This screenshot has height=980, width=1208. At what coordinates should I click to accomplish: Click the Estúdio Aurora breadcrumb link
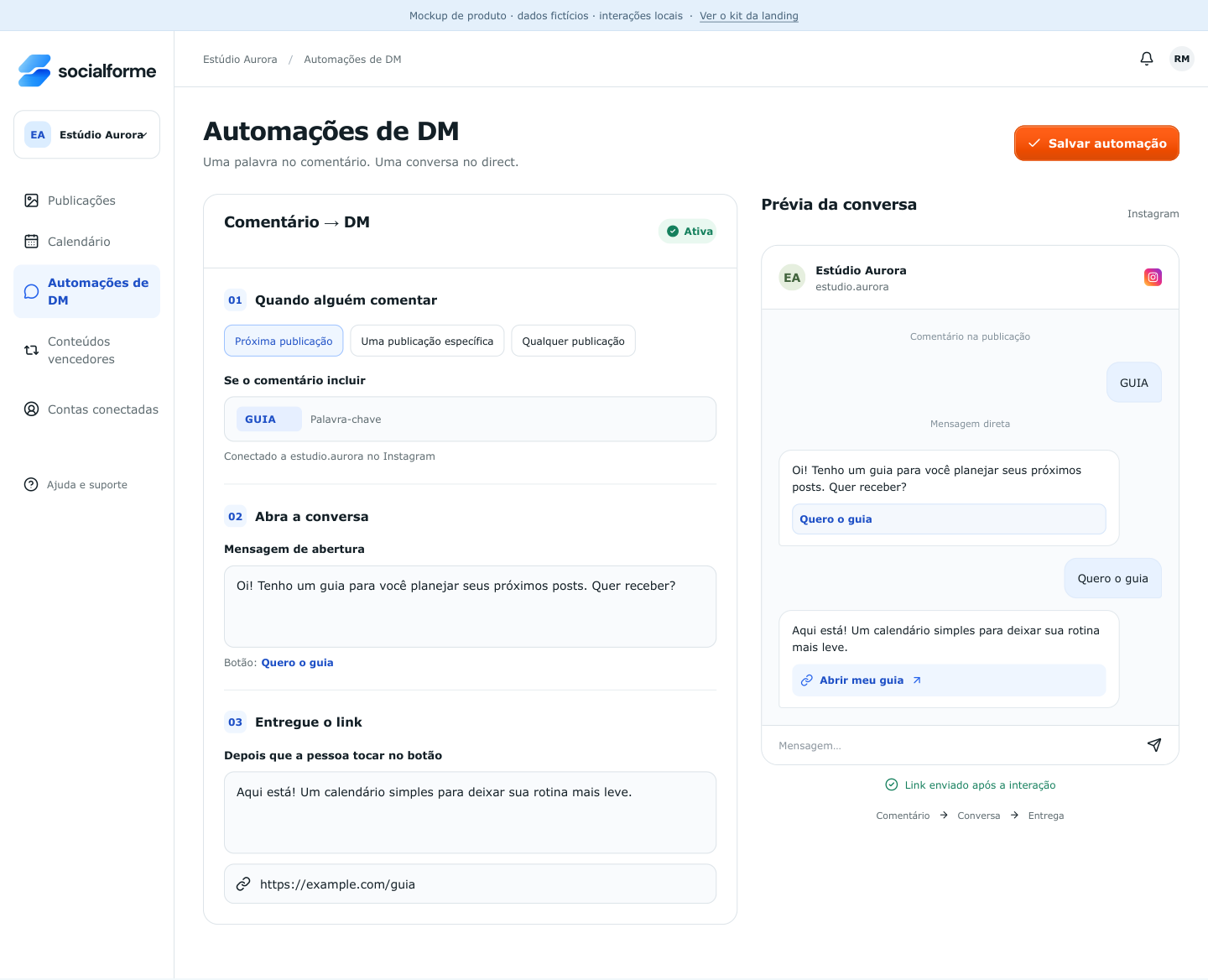[x=240, y=60]
